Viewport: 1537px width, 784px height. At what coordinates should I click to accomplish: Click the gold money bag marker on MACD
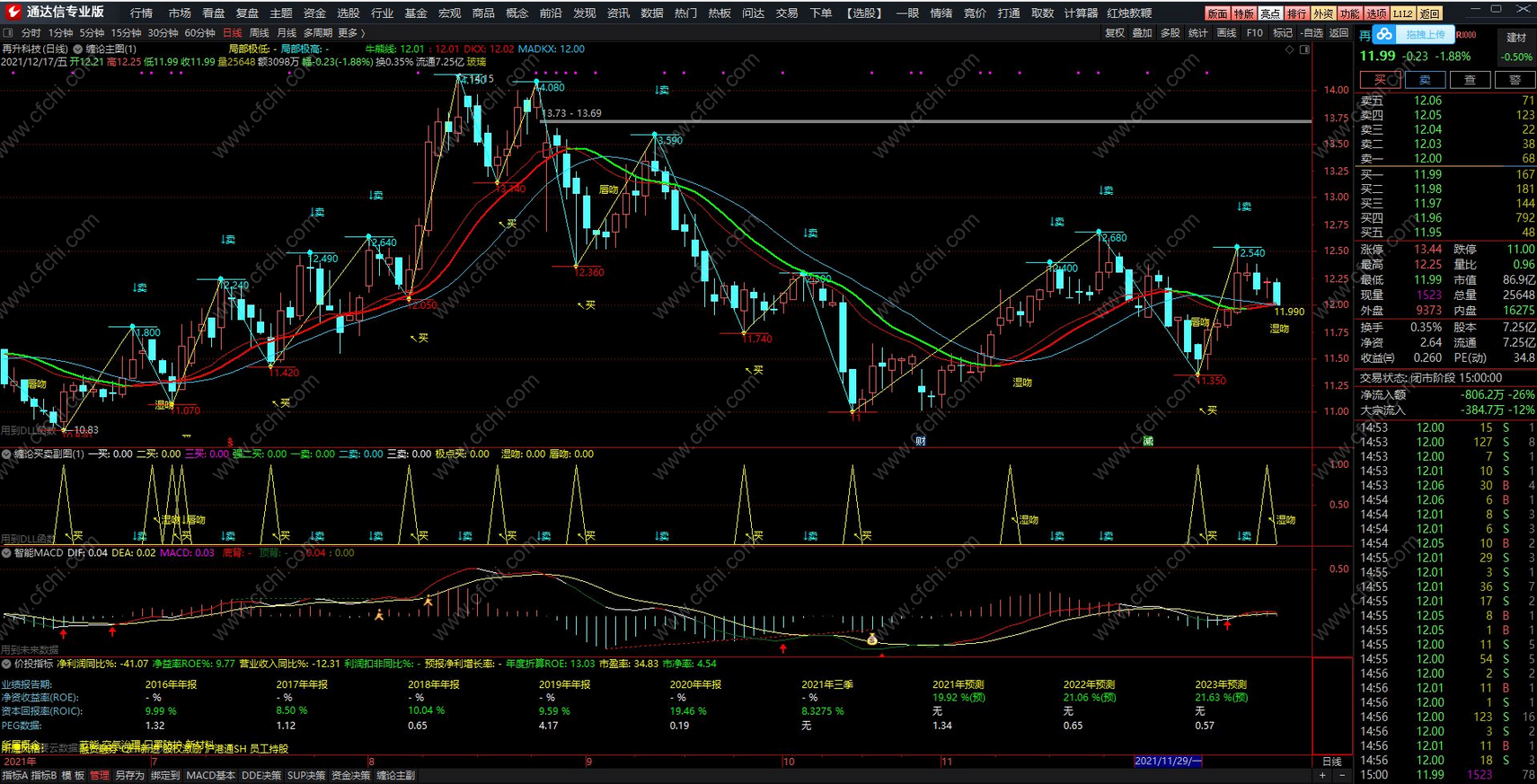point(871,639)
